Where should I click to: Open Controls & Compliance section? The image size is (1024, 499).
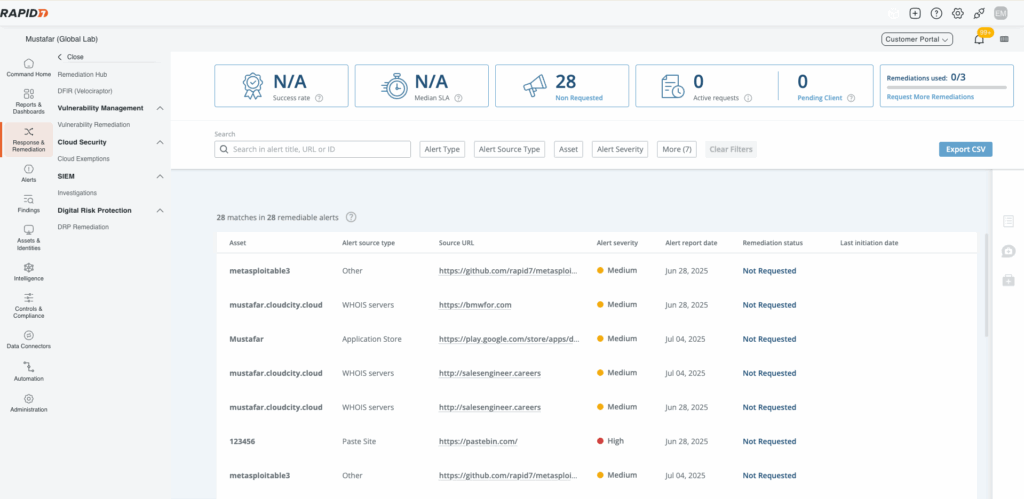pyautogui.click(x=28, y=306)
